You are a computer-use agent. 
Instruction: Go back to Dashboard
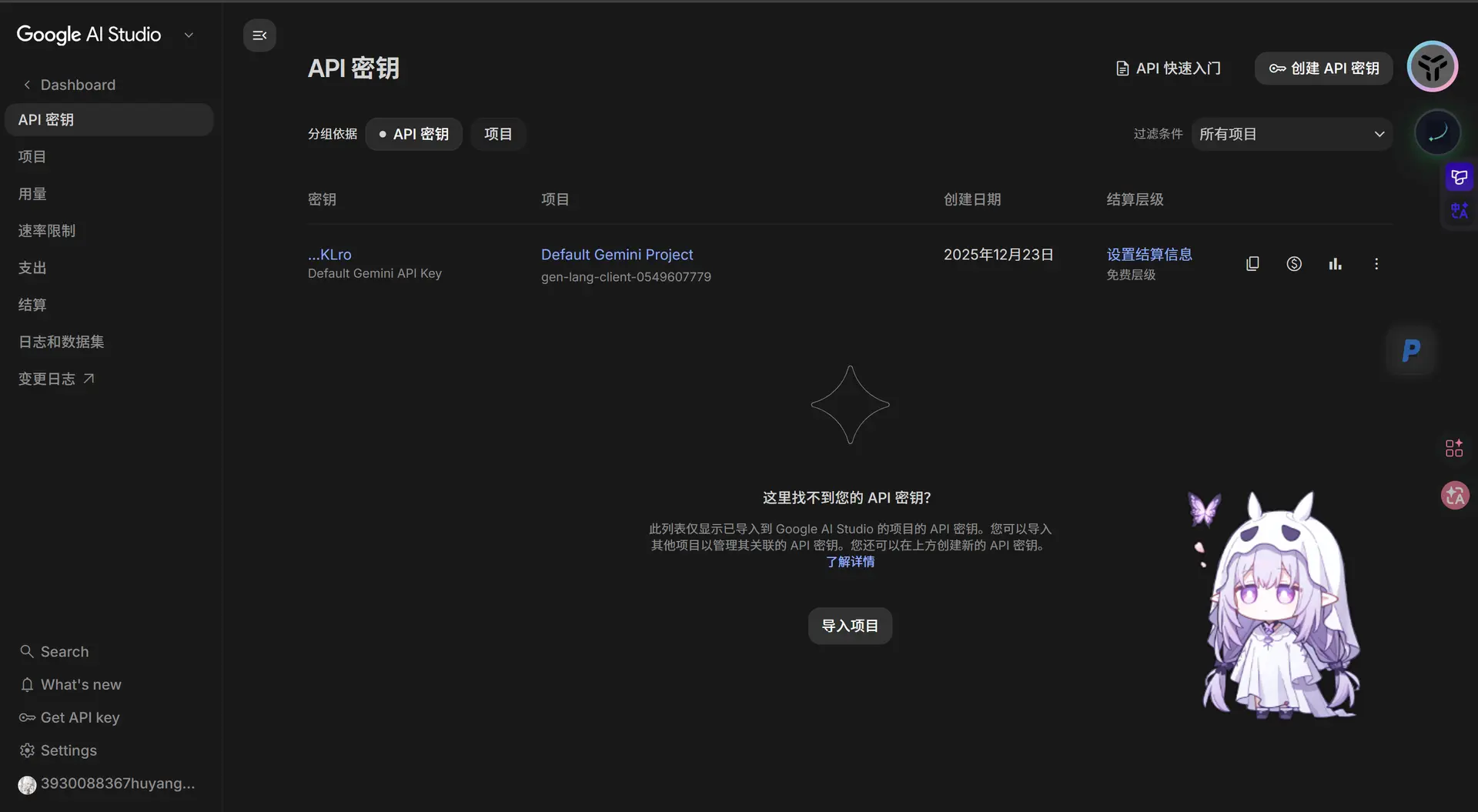point(70,85)
